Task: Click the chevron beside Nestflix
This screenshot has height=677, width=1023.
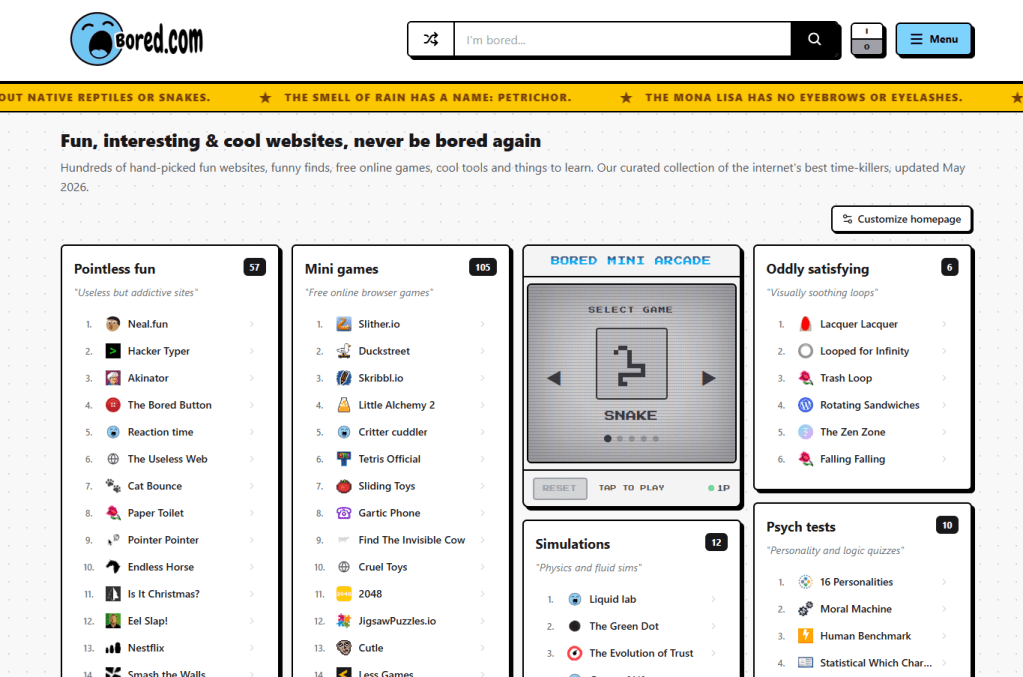Action: point(251,648)
